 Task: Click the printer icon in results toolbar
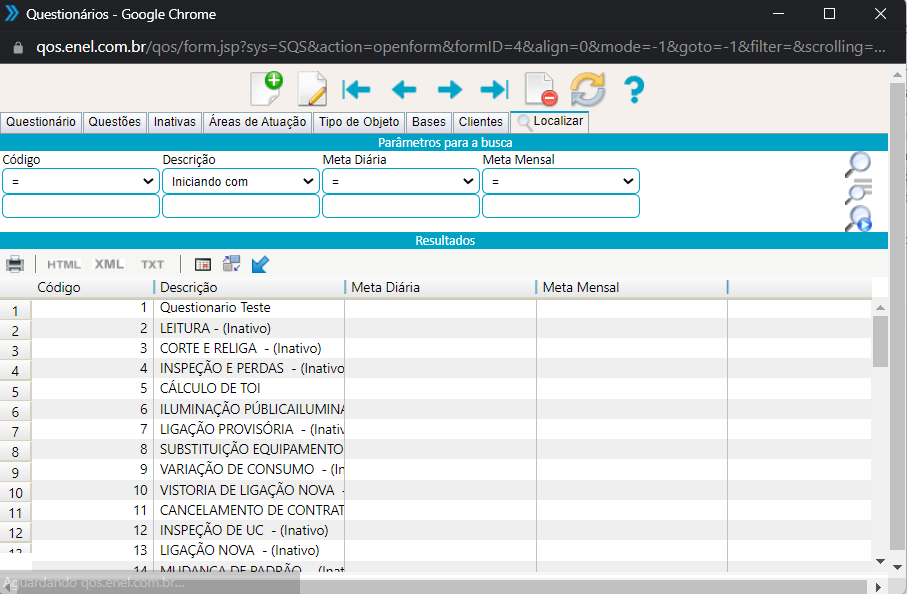coord(15,264)
